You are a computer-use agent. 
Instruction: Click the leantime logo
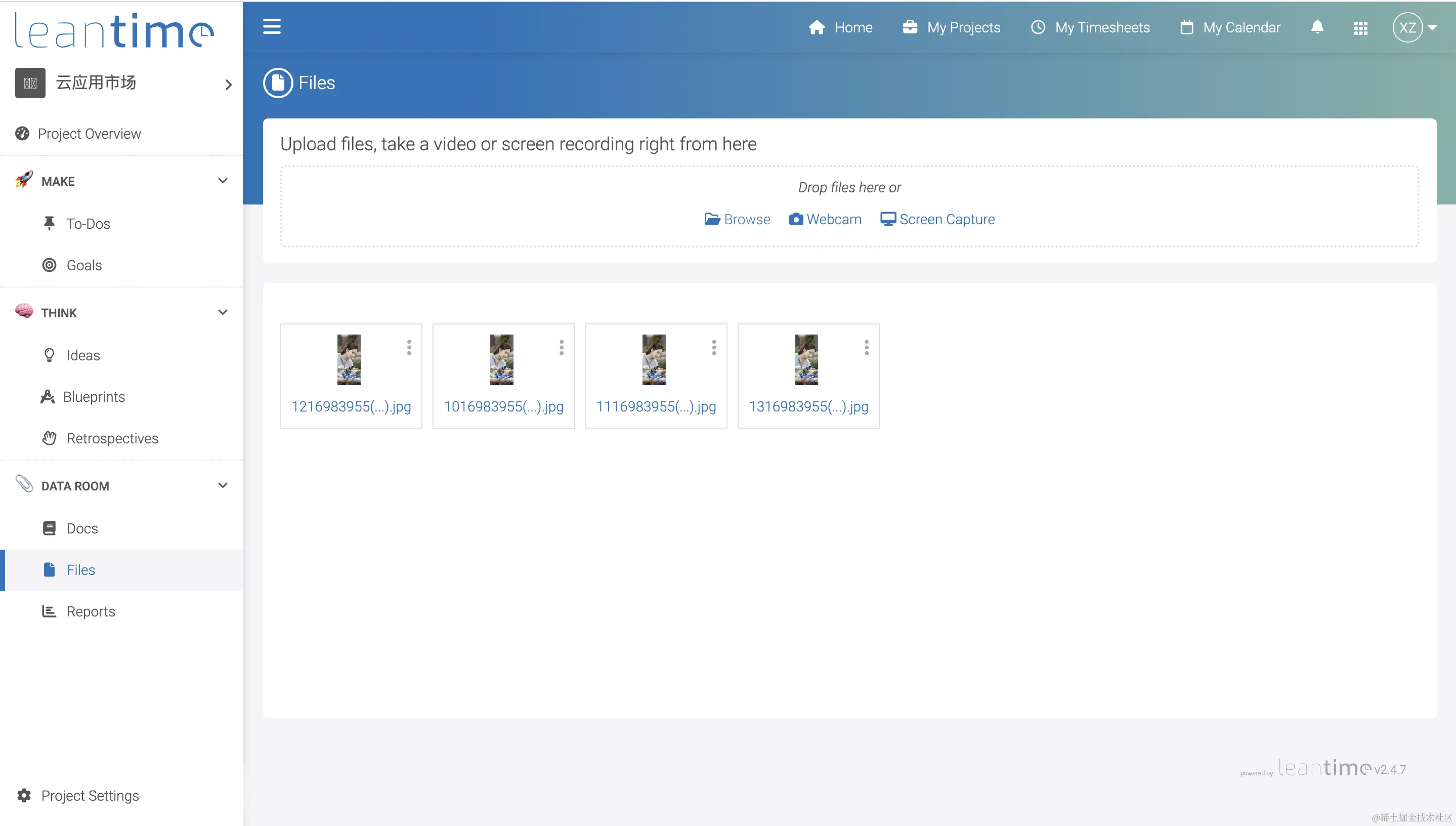pos(114,31)
